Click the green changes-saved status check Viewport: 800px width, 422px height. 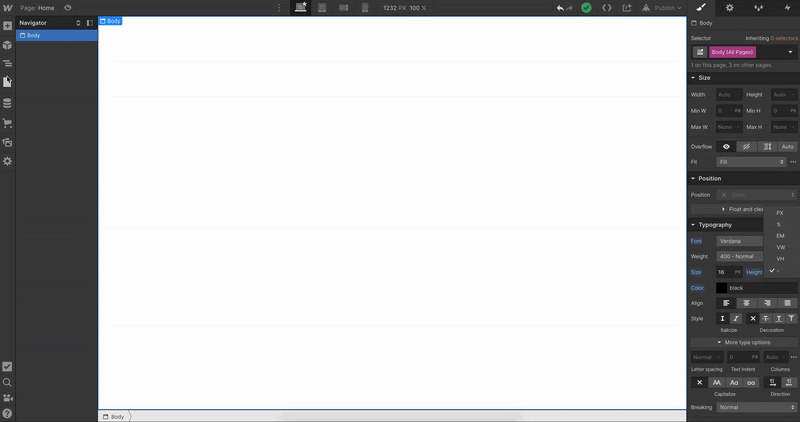(586, 8)
